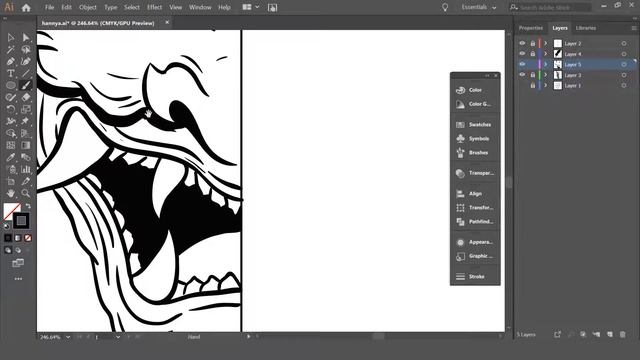Select the Zoom magnifier tool
Screen dimensions: 640x360
[26, 193]
